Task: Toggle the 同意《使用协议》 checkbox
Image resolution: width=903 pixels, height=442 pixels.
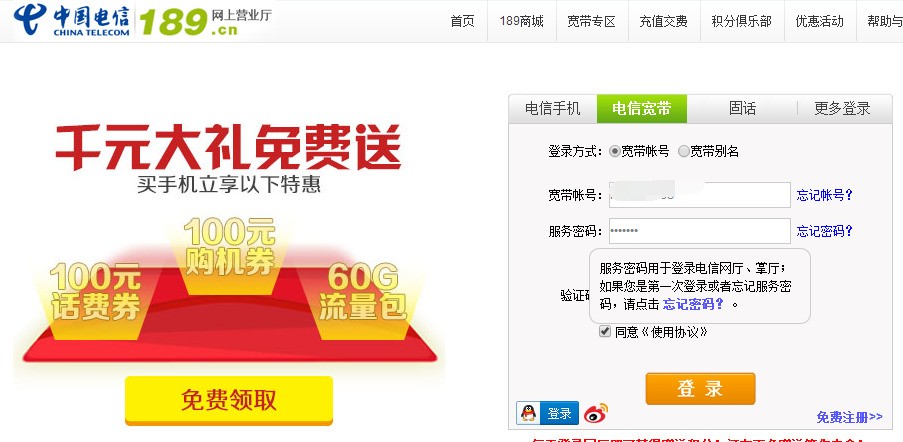Action: tap(605, 332)
